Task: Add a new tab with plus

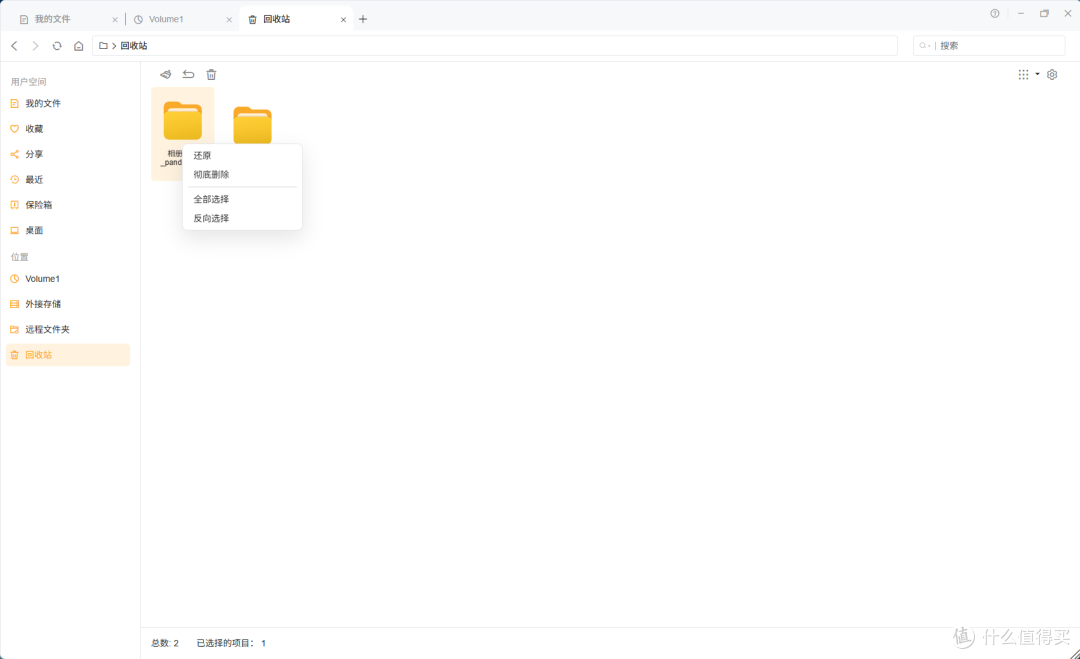Action: coord(363,19)
